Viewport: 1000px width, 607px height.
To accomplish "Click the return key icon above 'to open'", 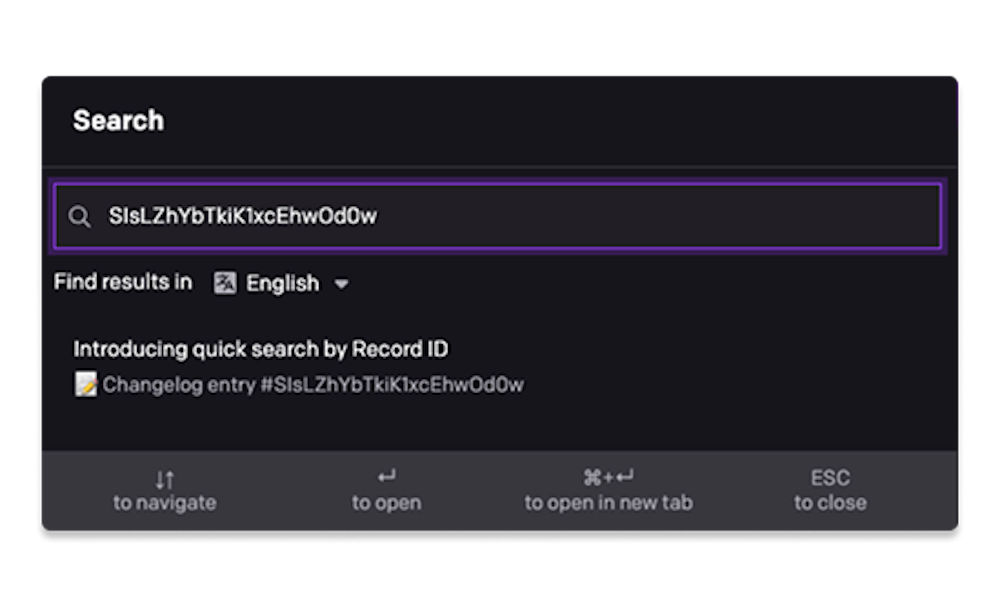I will click(386, 476).
